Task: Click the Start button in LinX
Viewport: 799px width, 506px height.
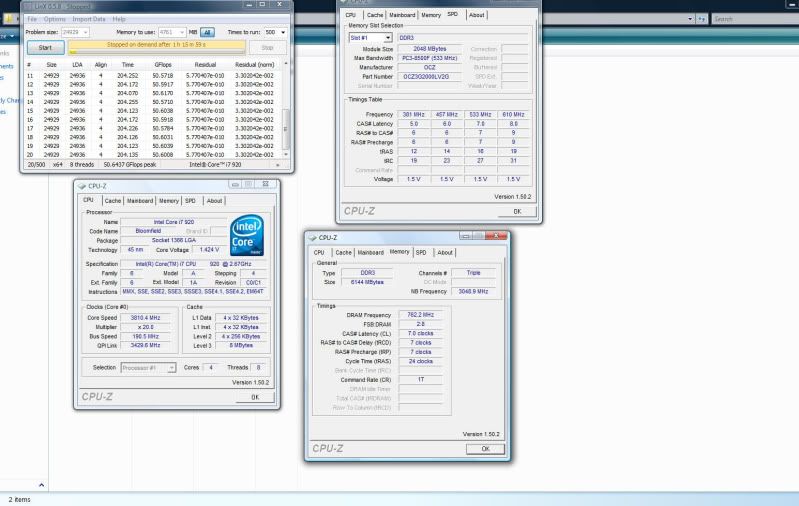Action: (45, 47)
